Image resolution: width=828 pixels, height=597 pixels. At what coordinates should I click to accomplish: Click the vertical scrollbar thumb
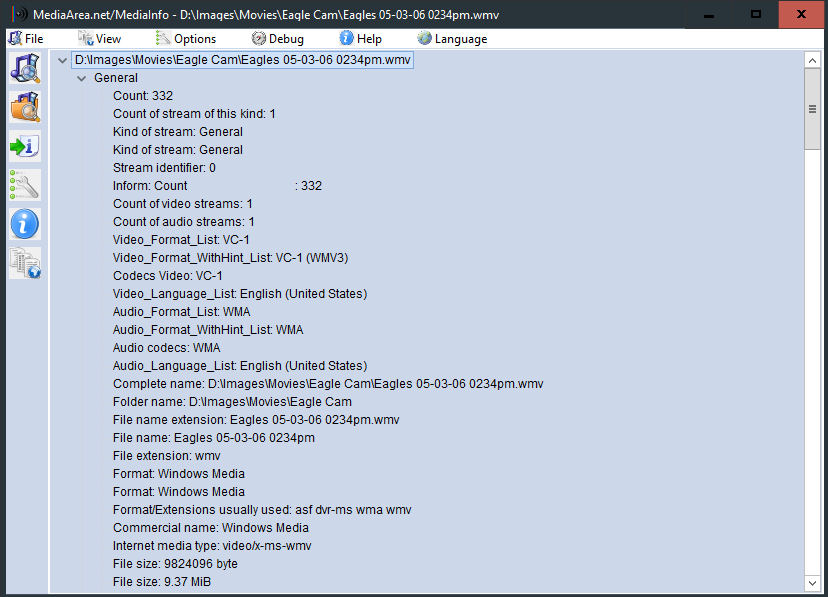(x=812, y=109)
